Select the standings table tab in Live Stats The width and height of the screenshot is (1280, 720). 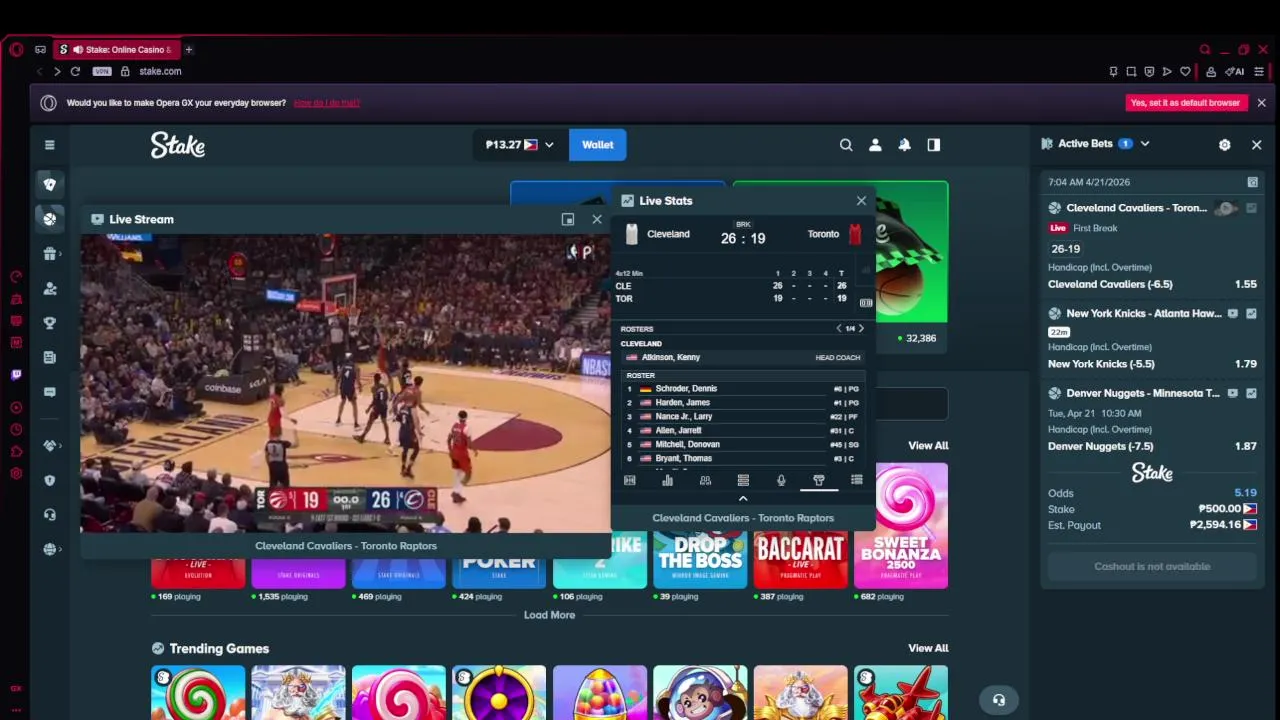click(x=743, y=481)
